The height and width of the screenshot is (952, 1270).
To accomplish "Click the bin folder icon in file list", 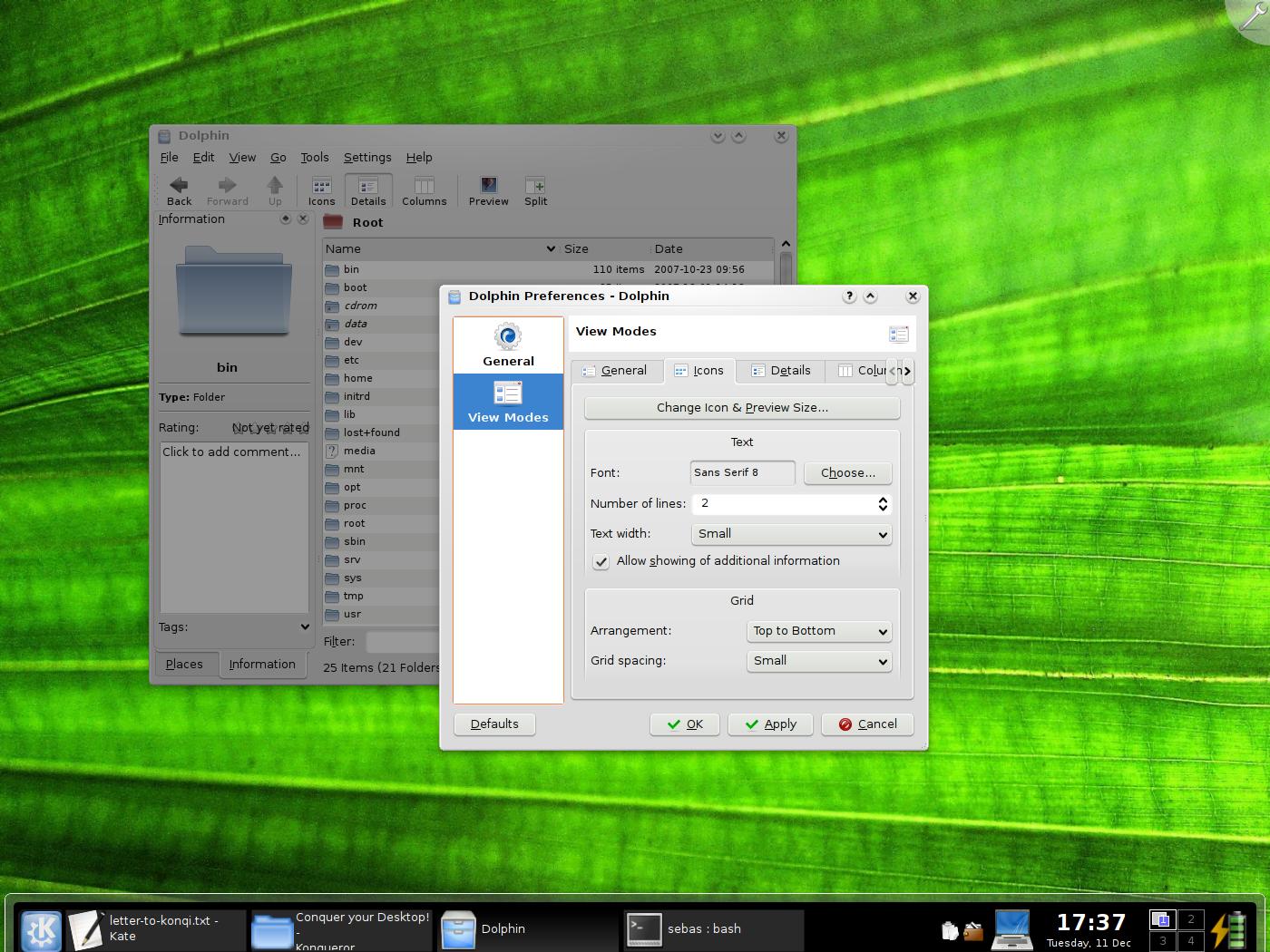I will [x=332, y=269].
